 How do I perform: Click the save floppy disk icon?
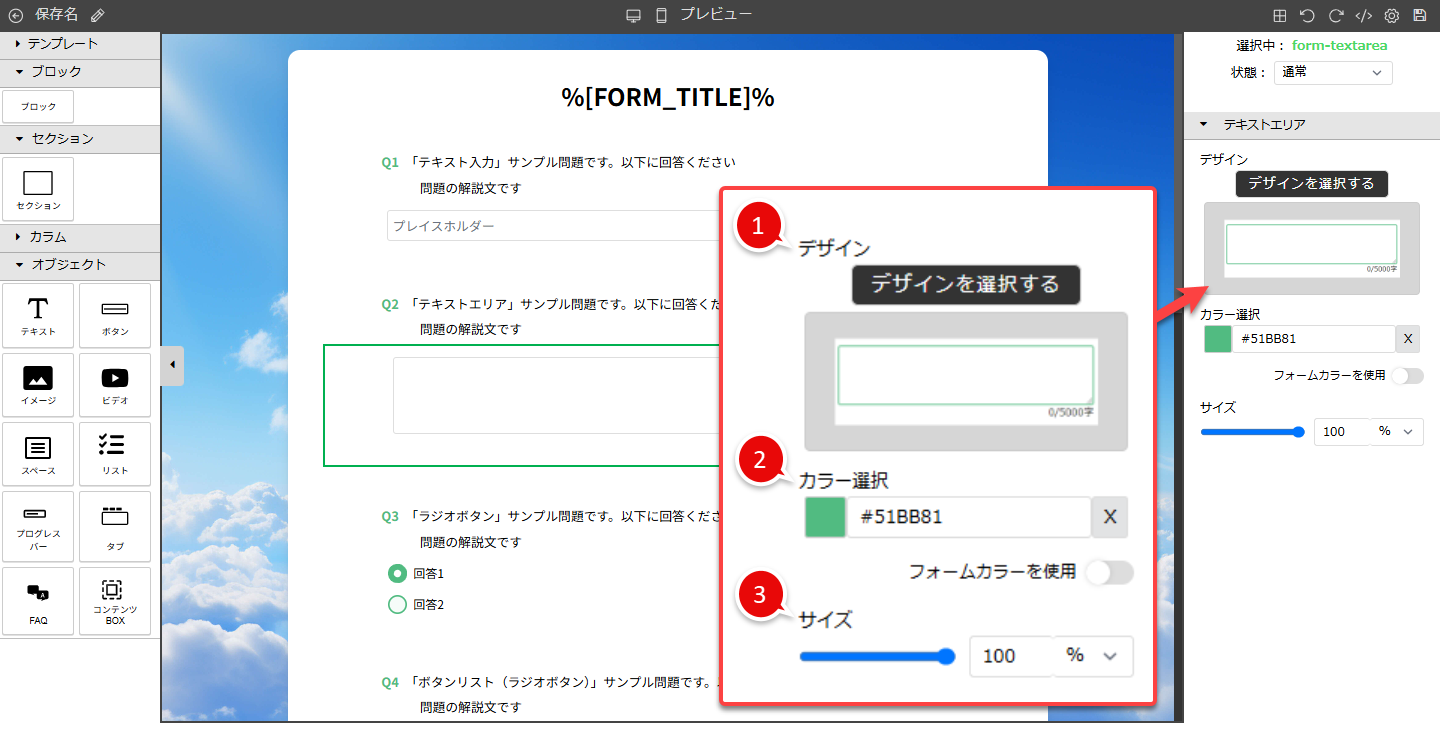(x=1419, y=15)
